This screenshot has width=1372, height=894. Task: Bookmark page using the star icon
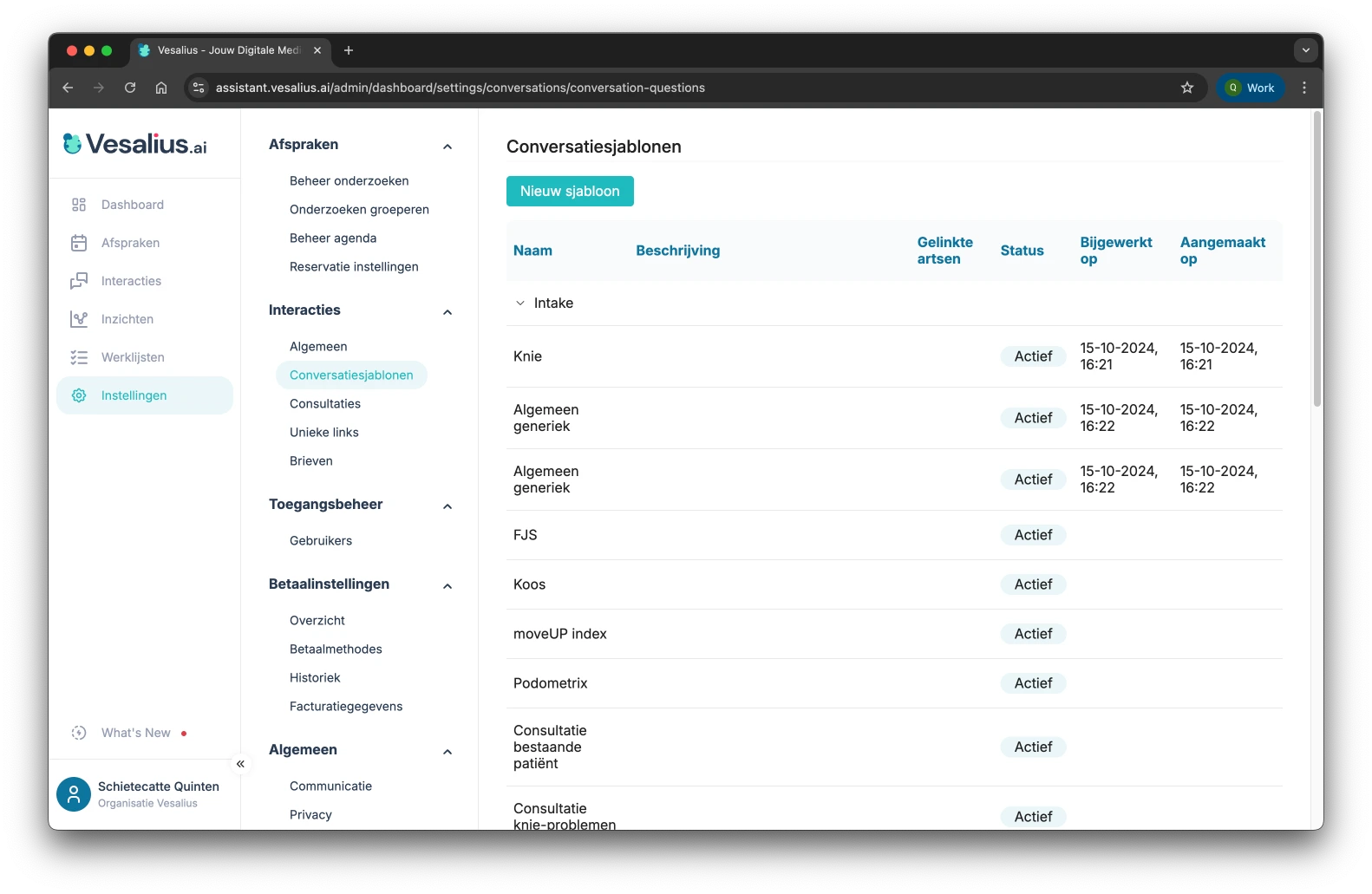pyautogui.click(x=1186, y=88)
